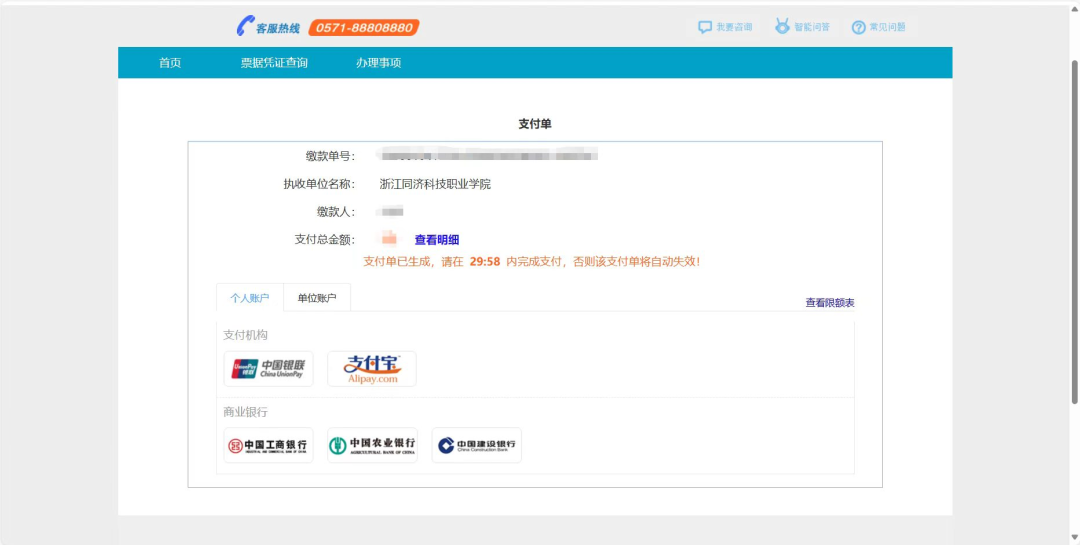Open 票据凭证查询 in the navigation bar

(274, 63)
